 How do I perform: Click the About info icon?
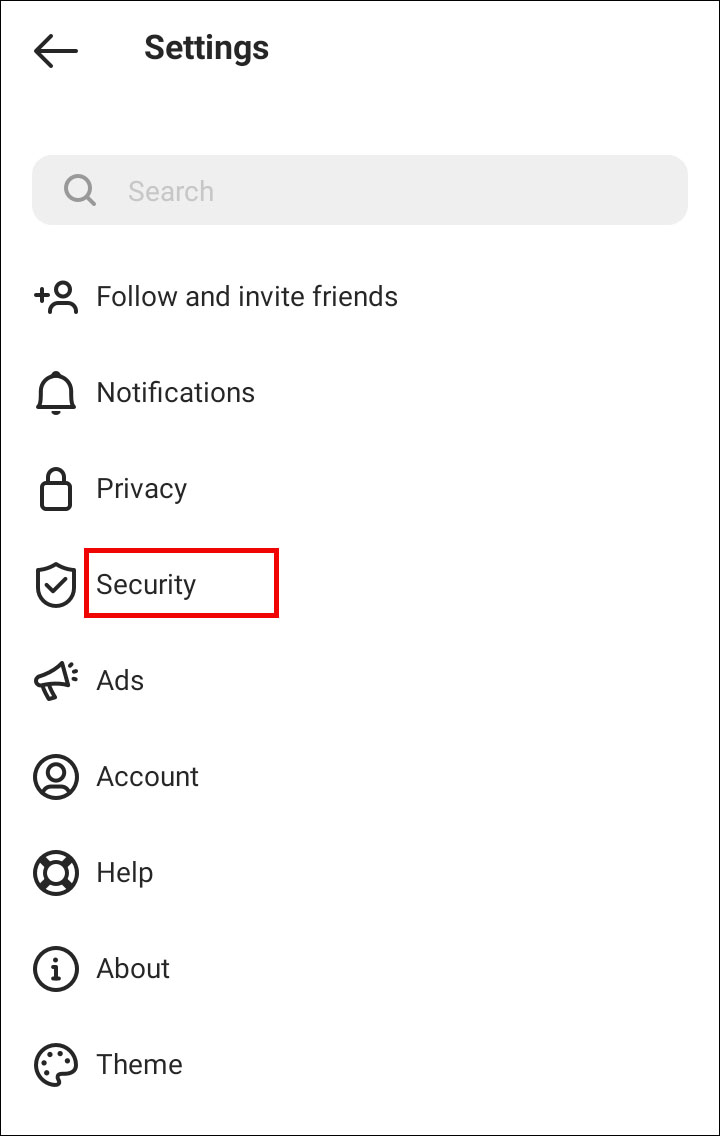point(56,969)
